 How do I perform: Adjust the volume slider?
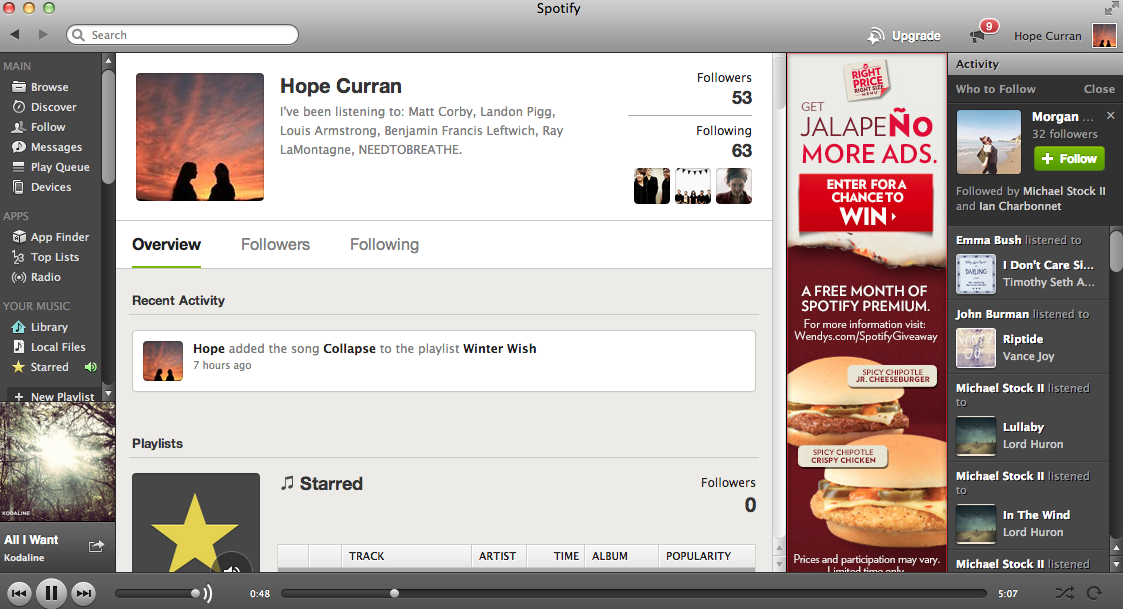(158, 593)
